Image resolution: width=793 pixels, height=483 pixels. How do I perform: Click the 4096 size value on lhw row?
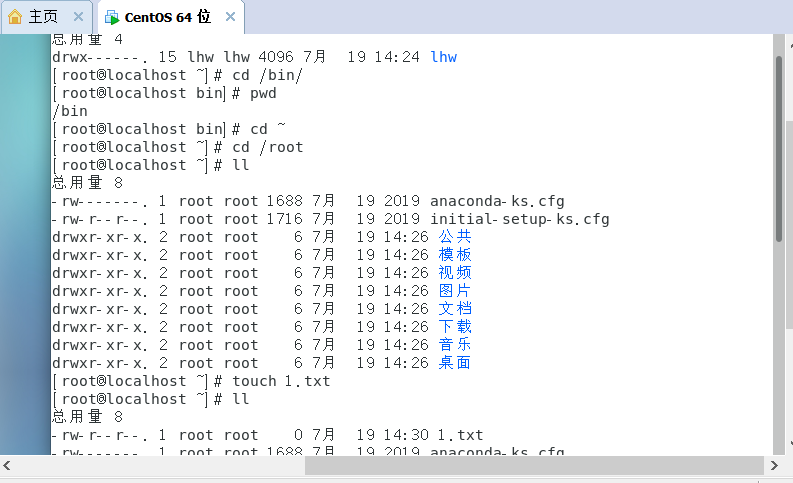(x=276, y=57)
